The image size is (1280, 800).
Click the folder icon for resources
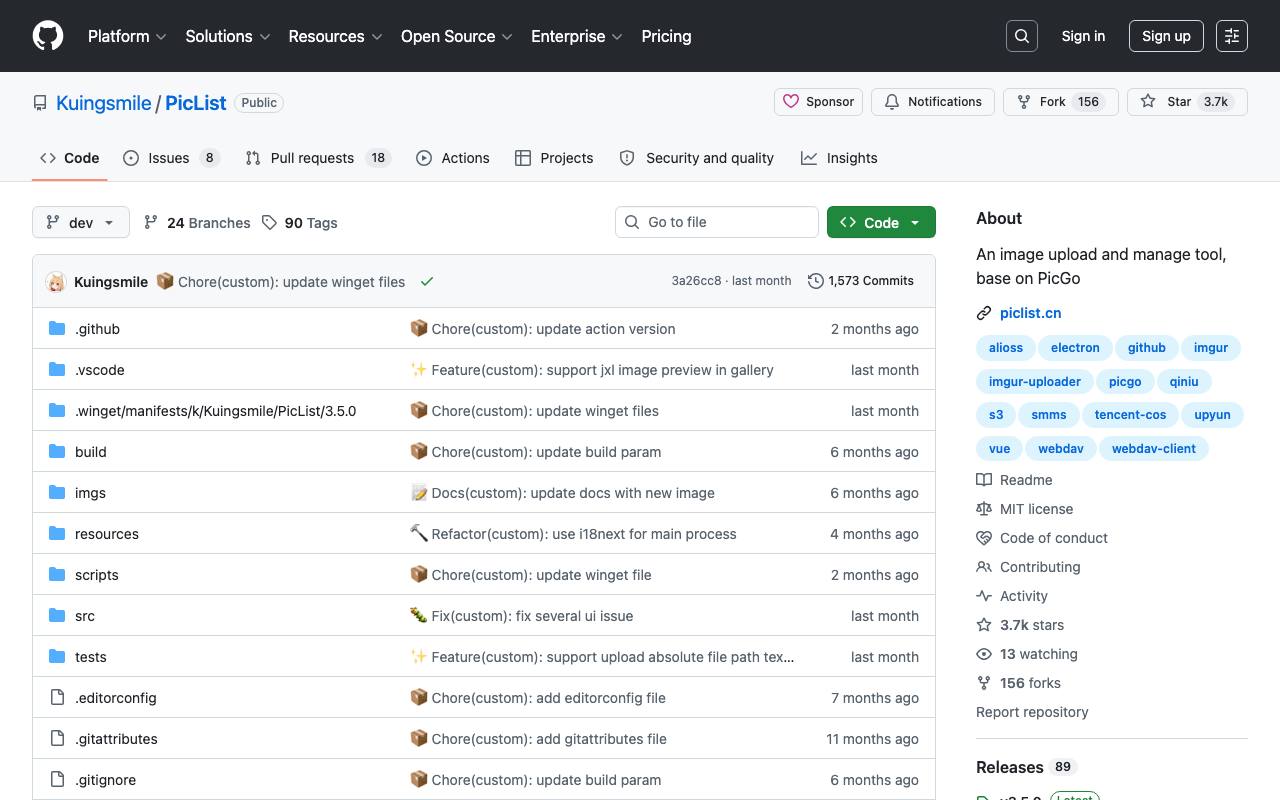pyautogui.click(x=57, y=533)
